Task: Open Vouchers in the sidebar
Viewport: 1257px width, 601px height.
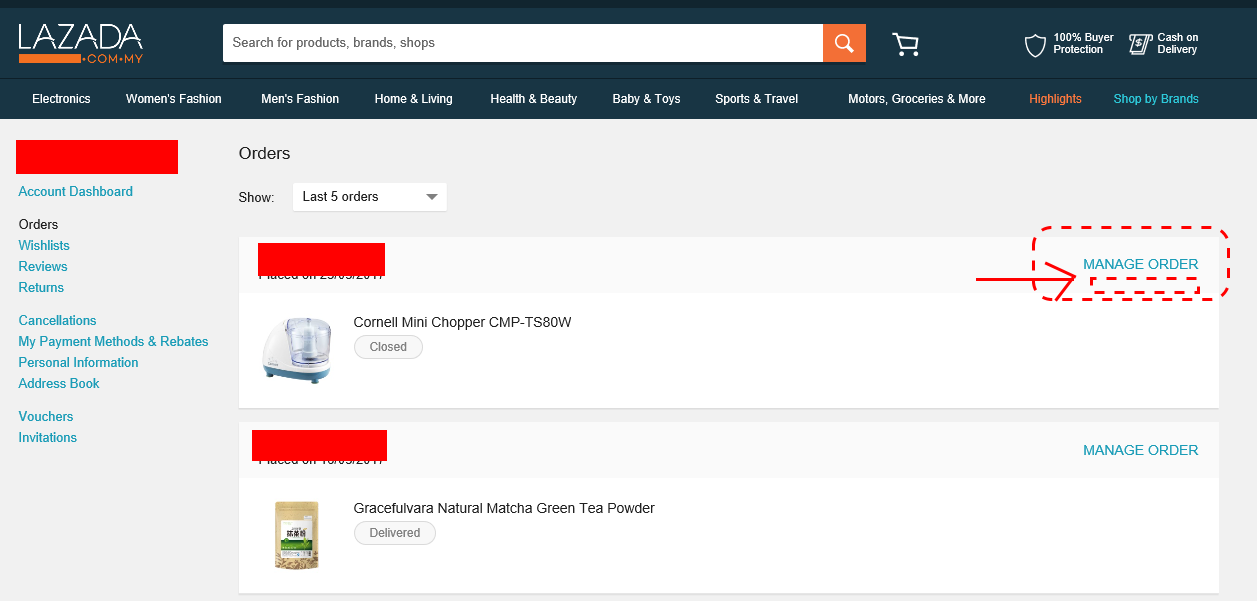Action: pyautogui.click(x=46, y=416)
